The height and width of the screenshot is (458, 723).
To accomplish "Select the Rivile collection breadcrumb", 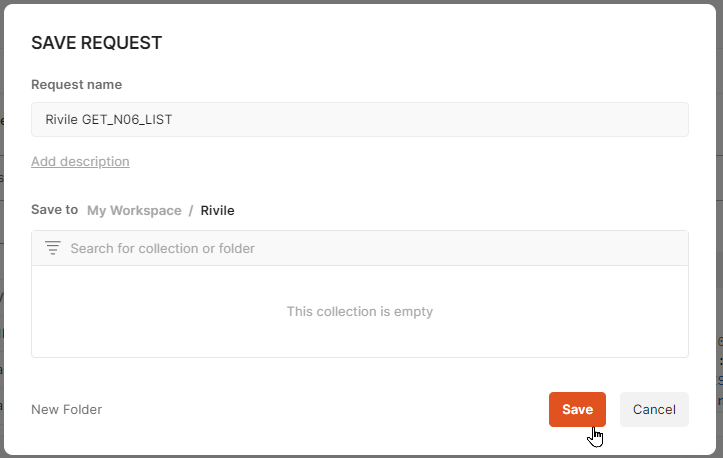I will pos(218,210).
